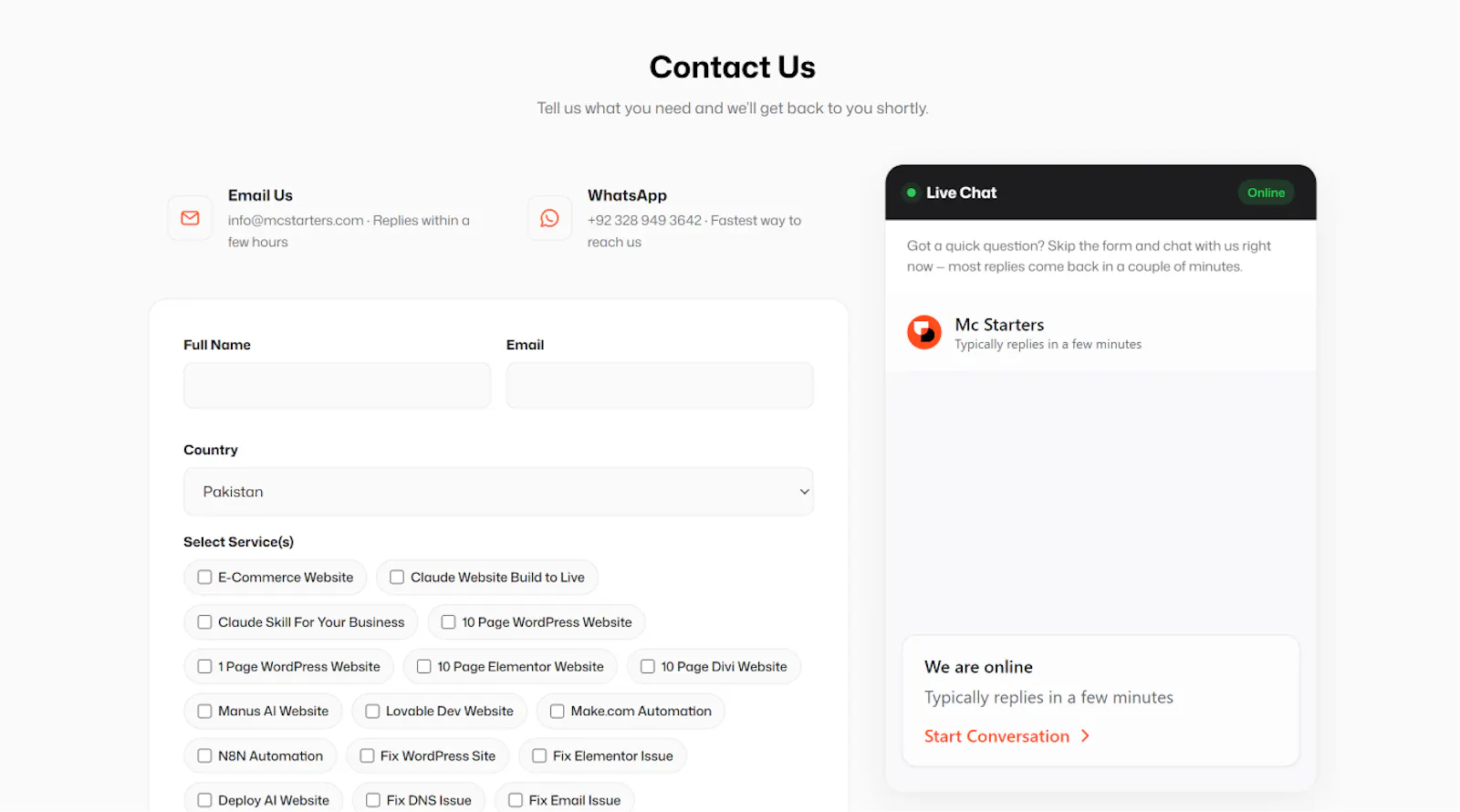The width and height of the screenshot is (1460, 812).
Task: Click the info@mcstarters.com email address
Action: (296, 221)
